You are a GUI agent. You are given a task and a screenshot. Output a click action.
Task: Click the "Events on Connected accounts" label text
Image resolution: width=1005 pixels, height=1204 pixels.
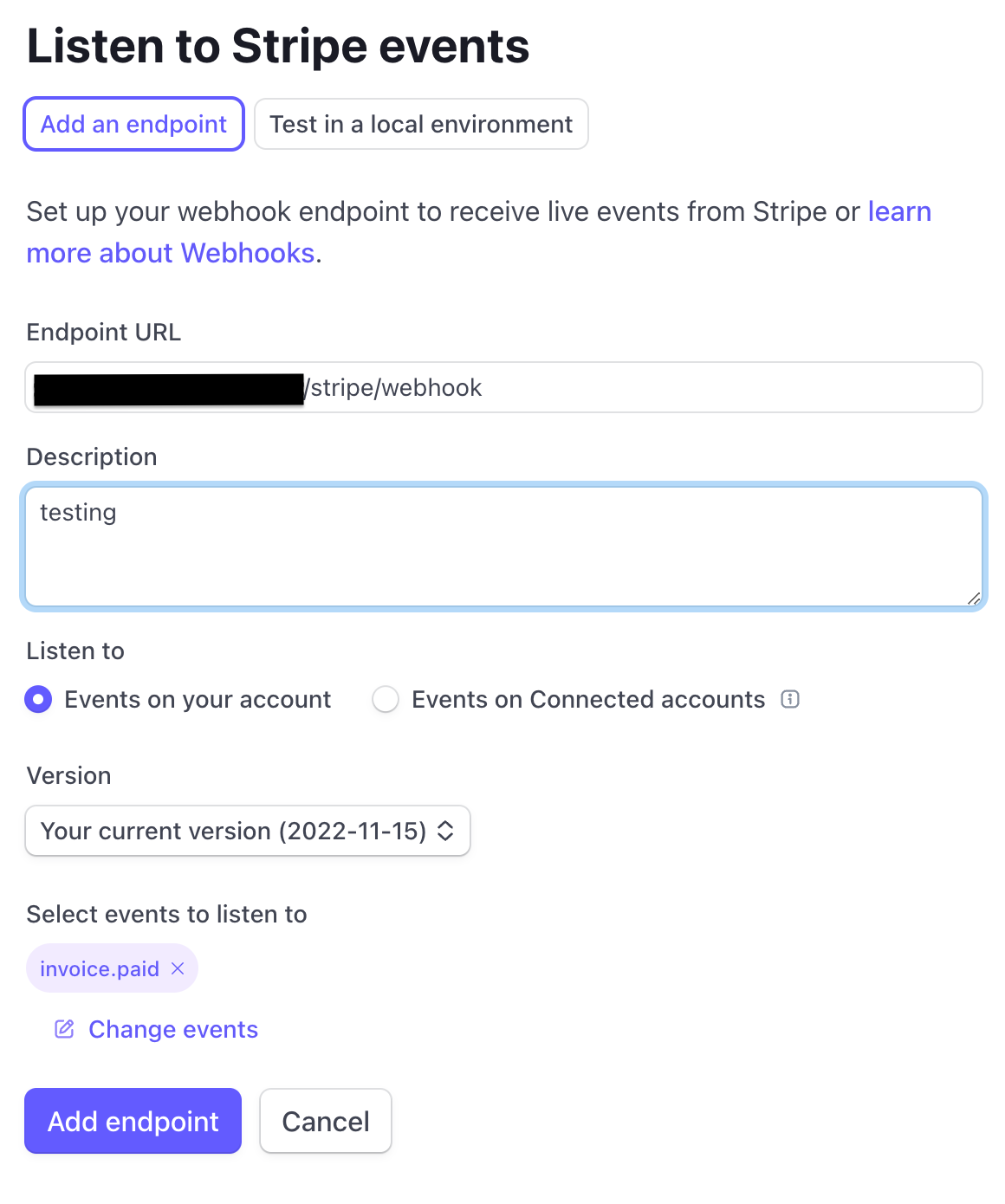point(588,699)
